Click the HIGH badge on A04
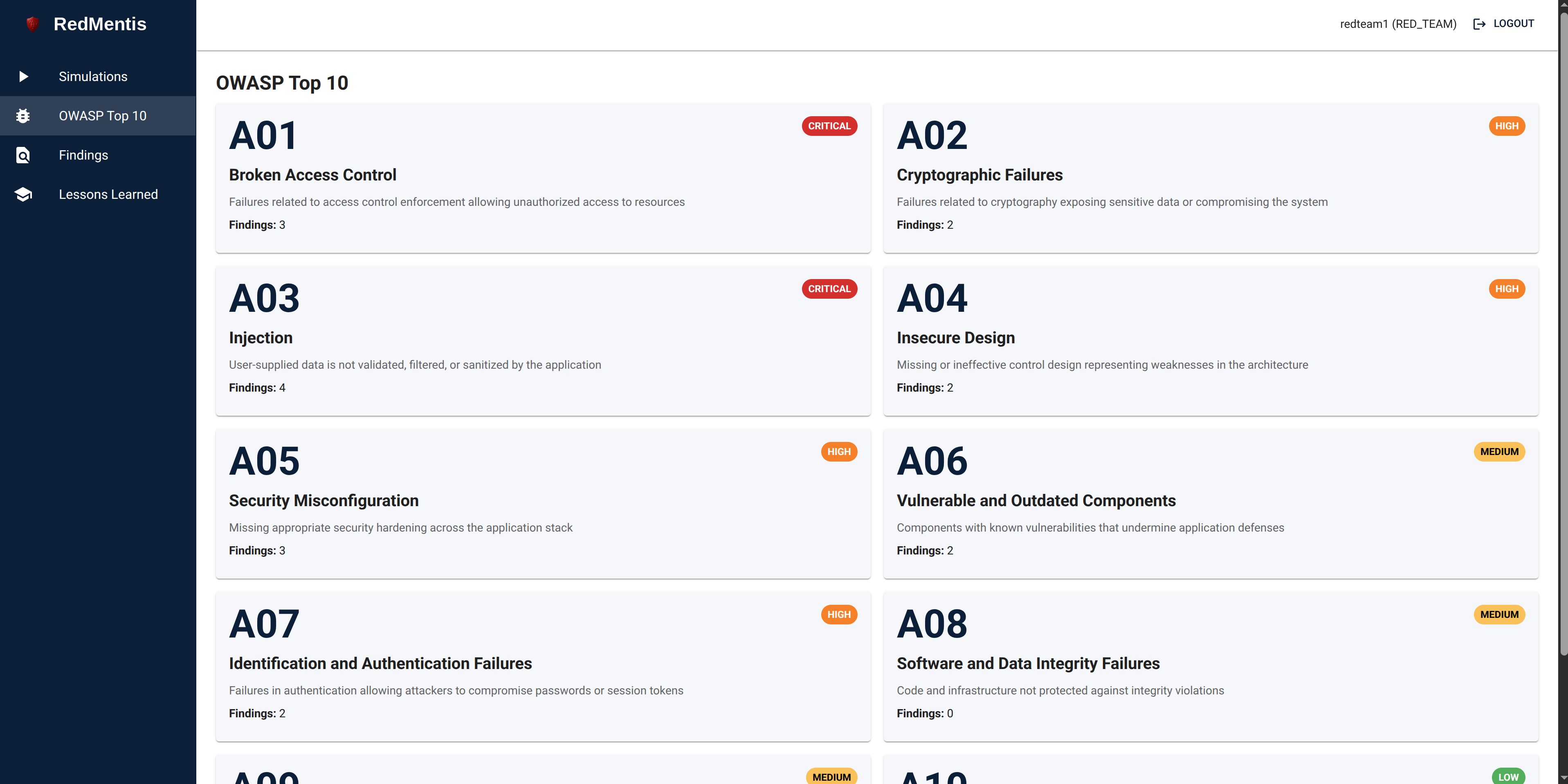This screenshot has width=1568, height=784. 1507,289
